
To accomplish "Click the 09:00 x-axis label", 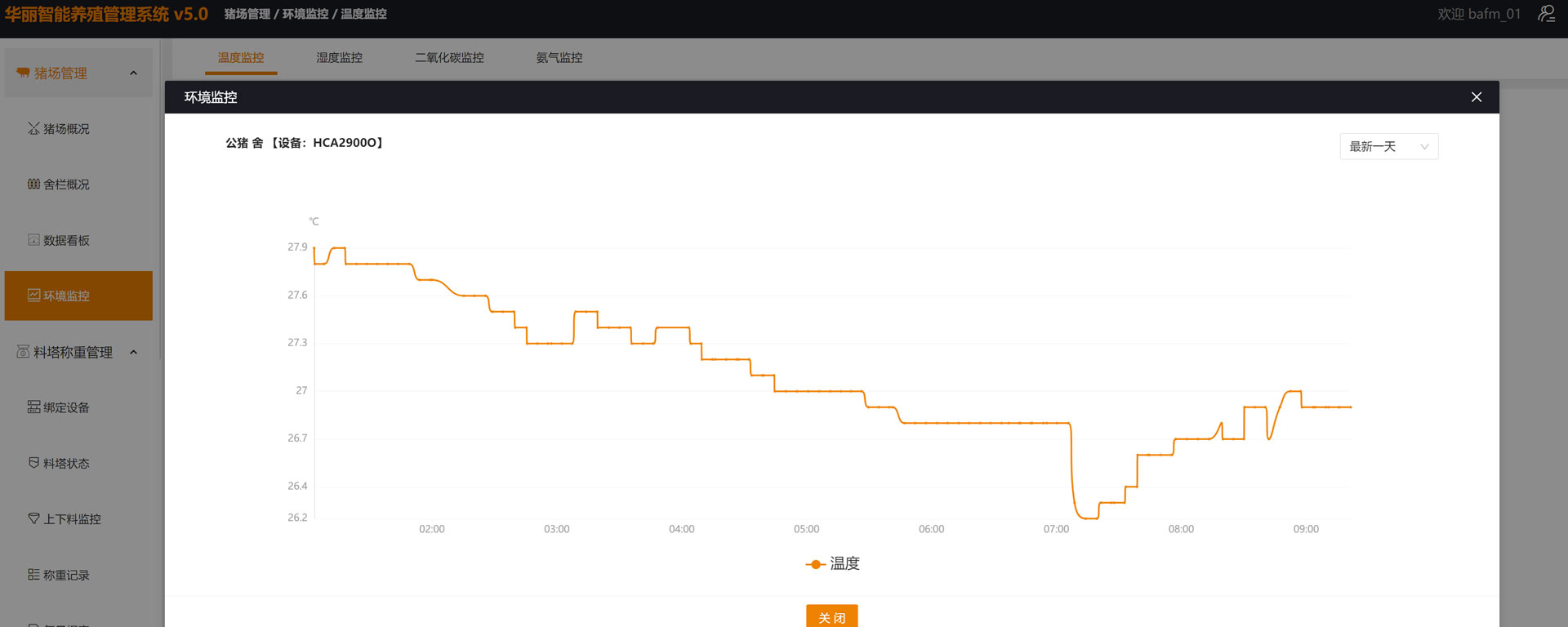I will (1306, 529).
